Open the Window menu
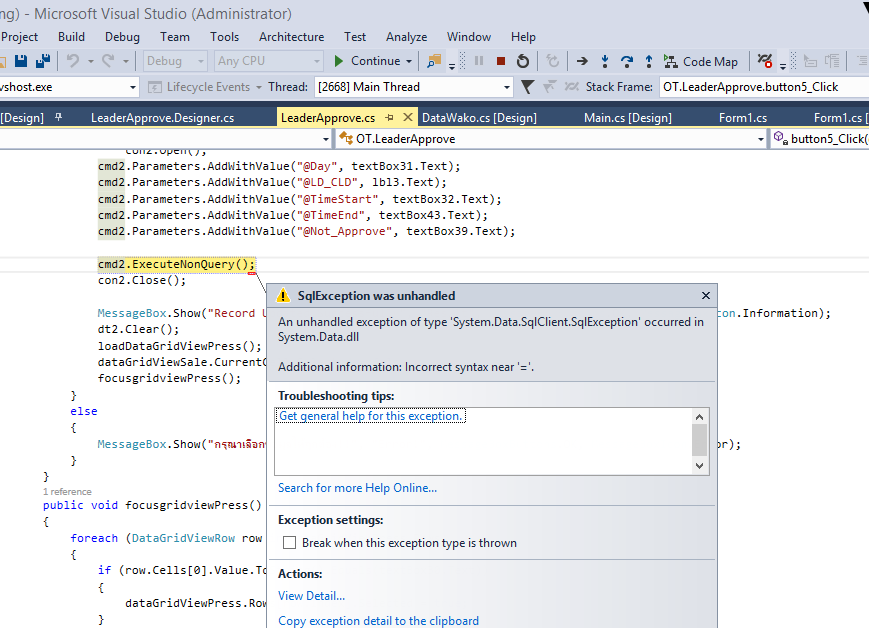 coord(469,37)
